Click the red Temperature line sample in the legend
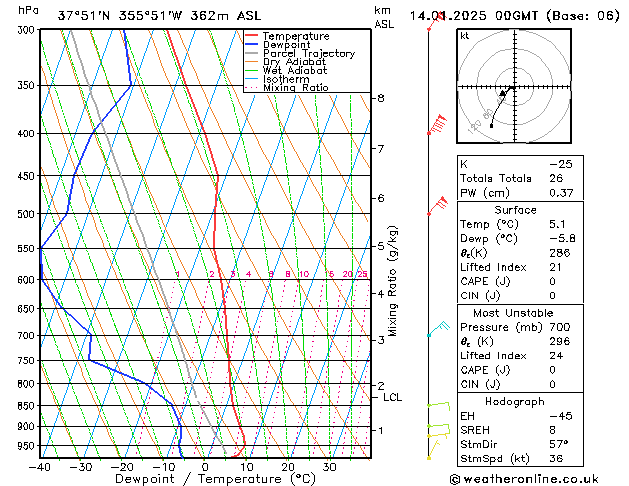 [x=251, y=36]
